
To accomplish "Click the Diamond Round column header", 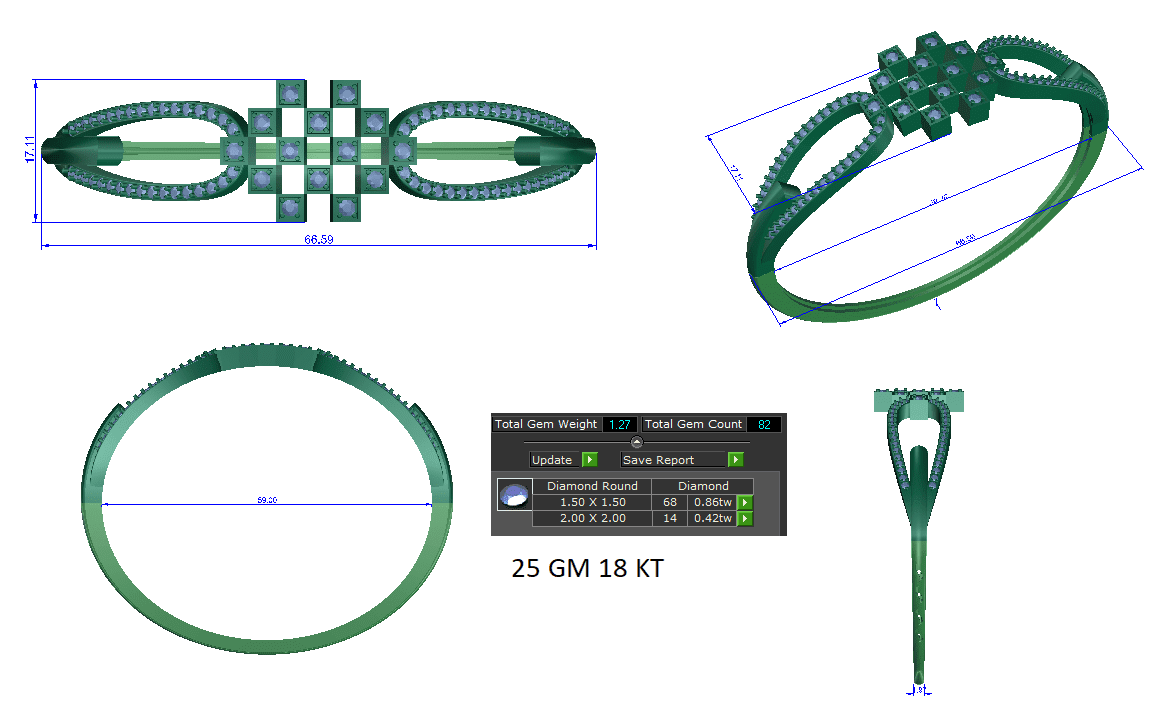I will click(x=592, y=486).
